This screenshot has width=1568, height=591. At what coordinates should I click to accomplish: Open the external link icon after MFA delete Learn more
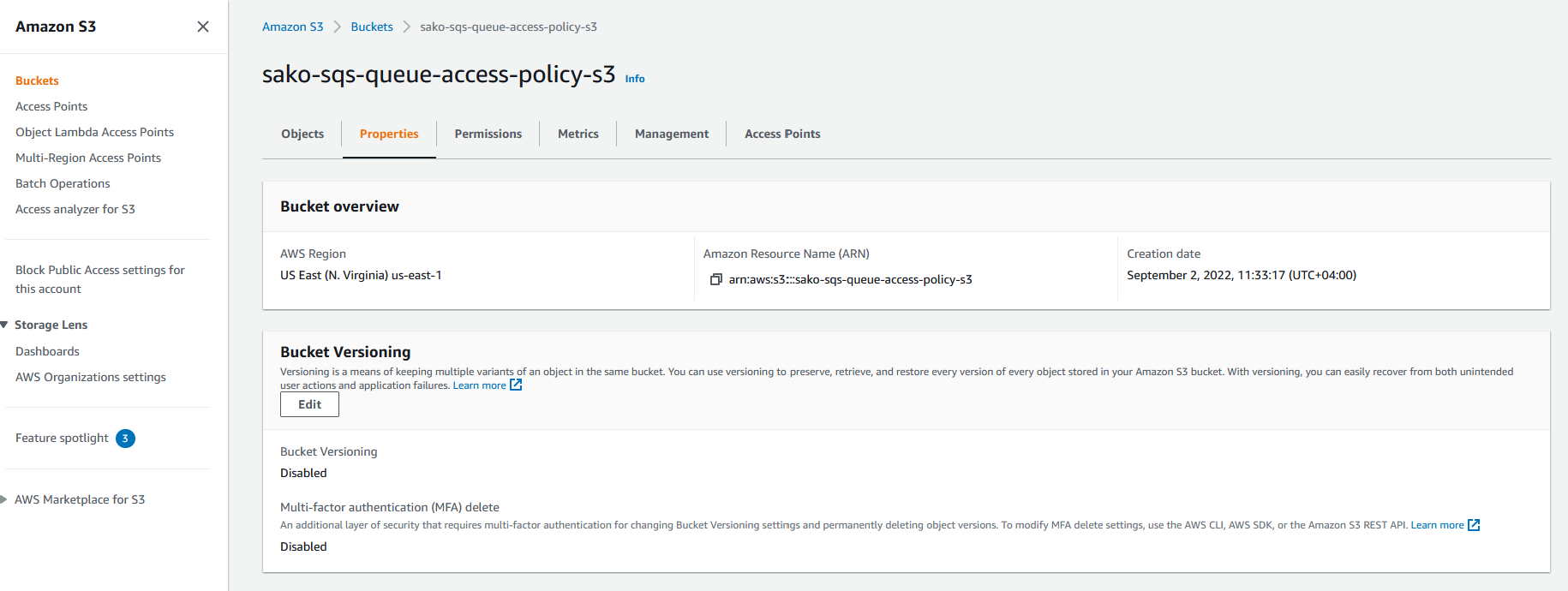(1474, 525)
